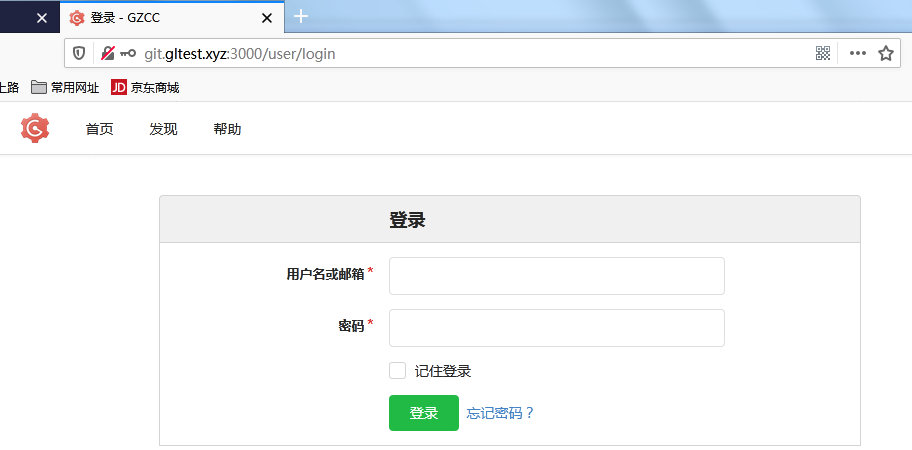Open 发现 in the navigation bar
Viewport: 912px width, 450px height.
(x=163, y=129)
